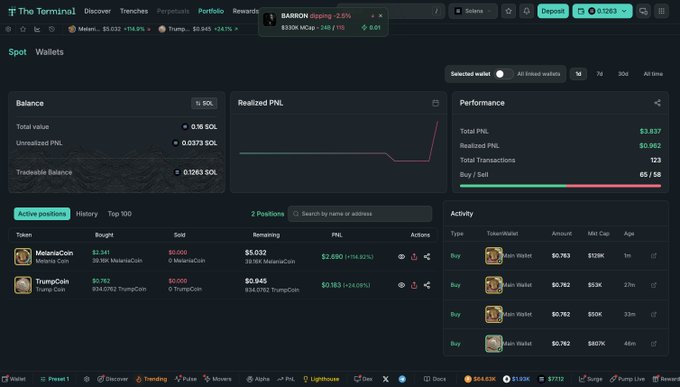Open Lighthouse in the bottom bar
Viewport: 680px width, 387px height.
pos(321,379)
